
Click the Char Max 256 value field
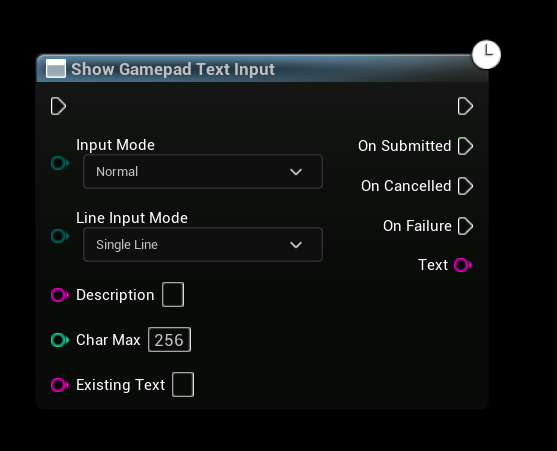pos(169,340)
